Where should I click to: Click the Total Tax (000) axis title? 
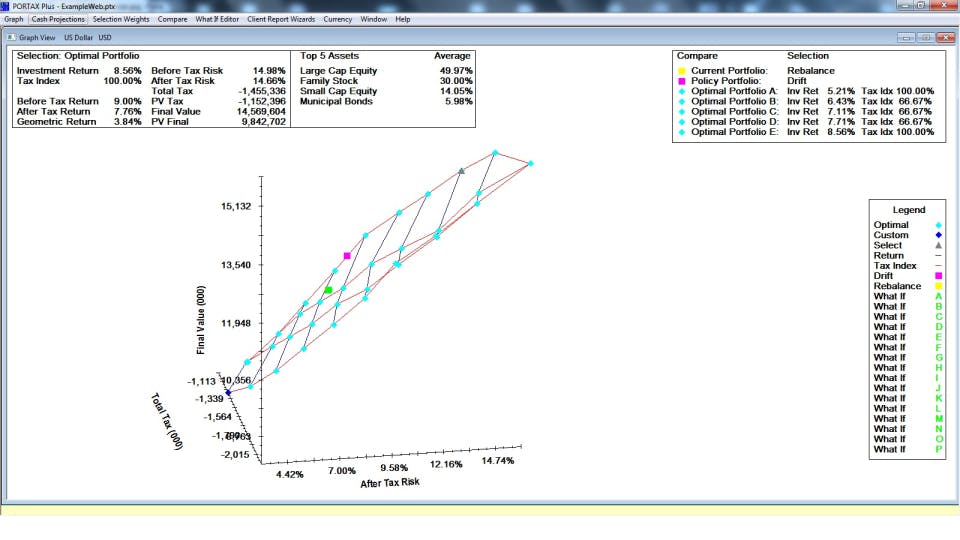167,421
